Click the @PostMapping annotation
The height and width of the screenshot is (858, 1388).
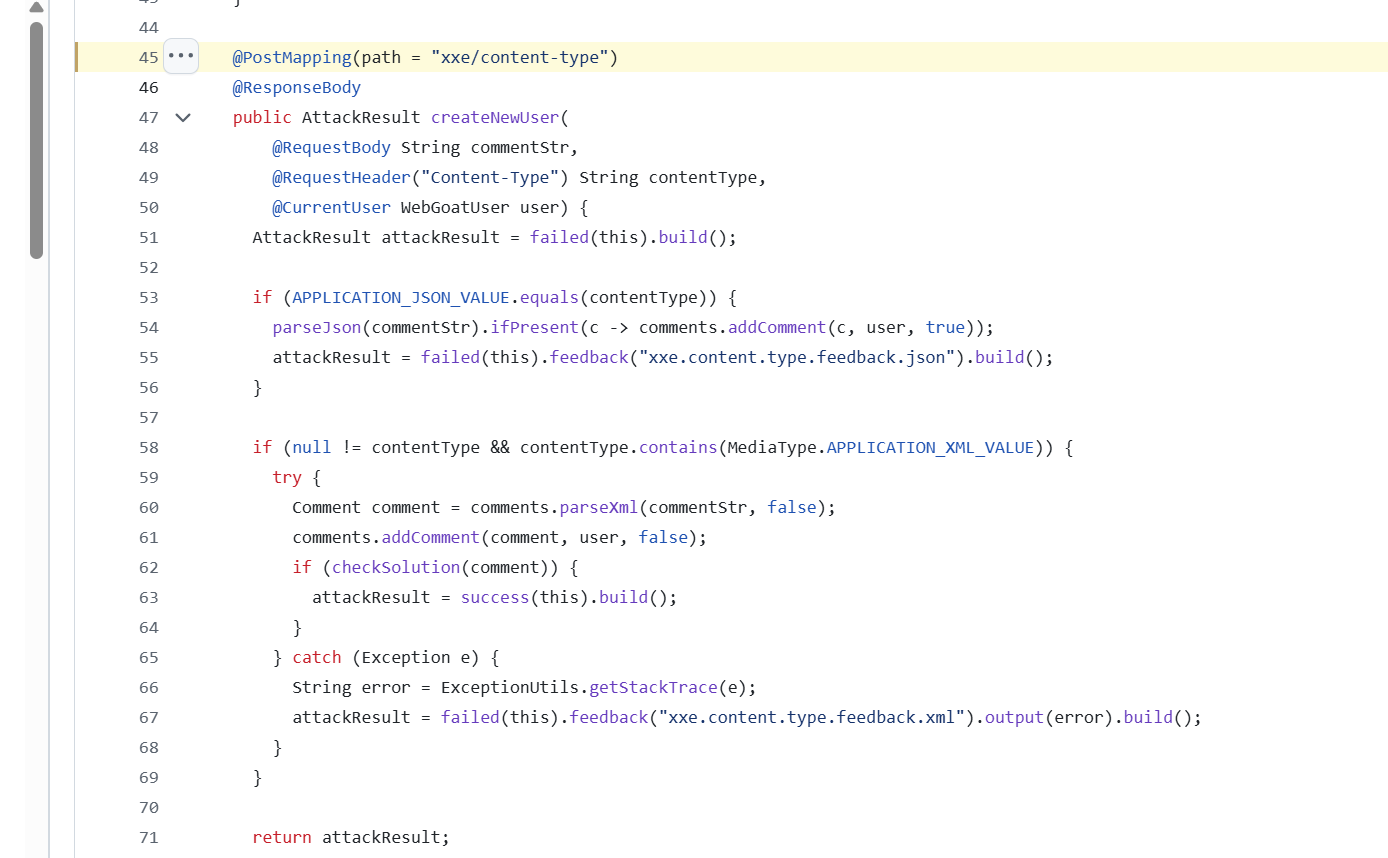tap(292, 57)
